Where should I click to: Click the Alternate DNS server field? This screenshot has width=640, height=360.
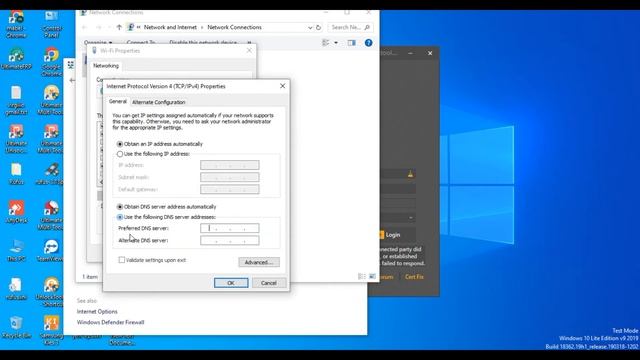pyautogui.click(x=230, y=240)
